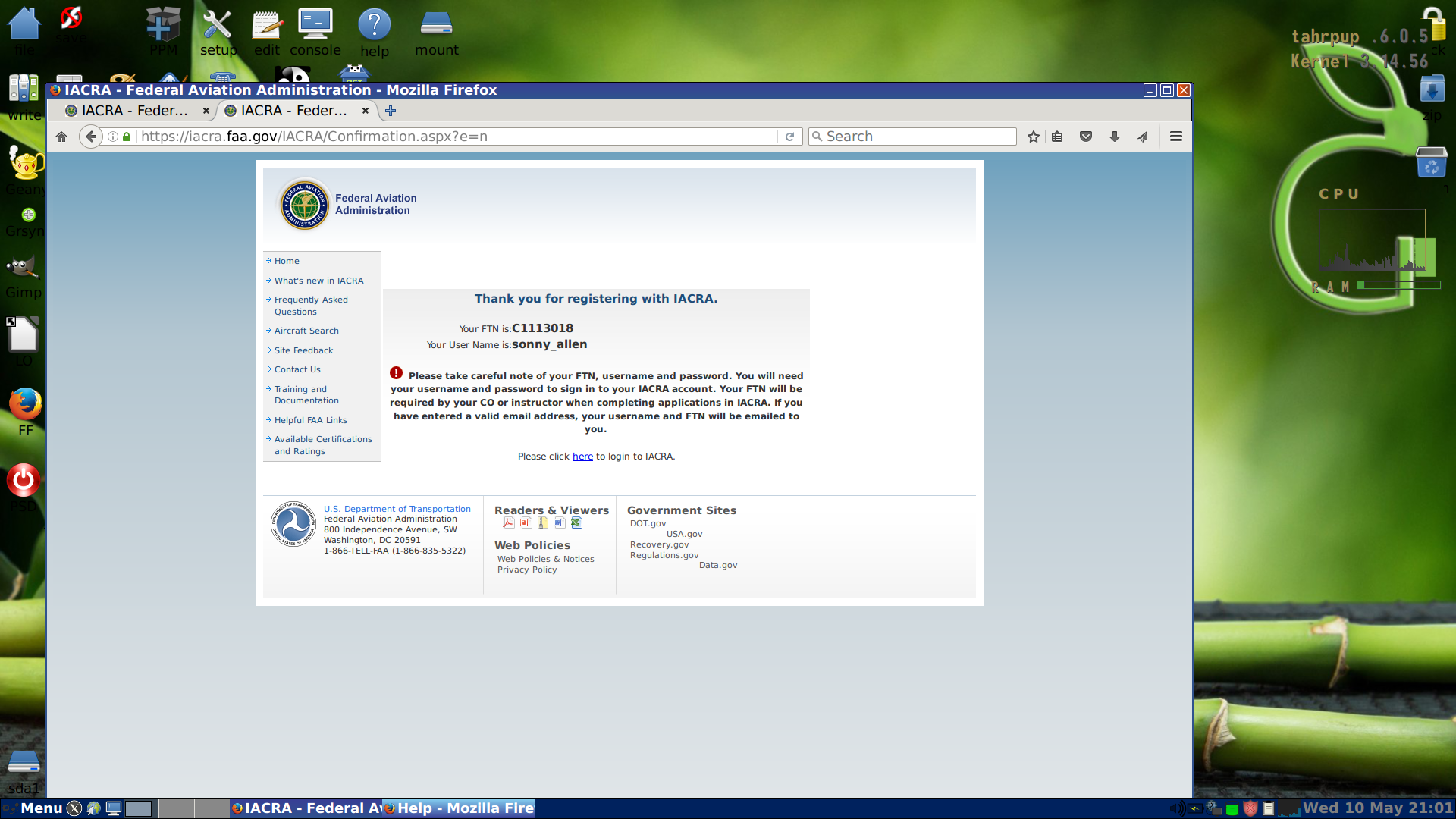The width and height of the screenshot is (1456, 819).
Task: Open Regulations.gov link
Action: pos(664,555)
